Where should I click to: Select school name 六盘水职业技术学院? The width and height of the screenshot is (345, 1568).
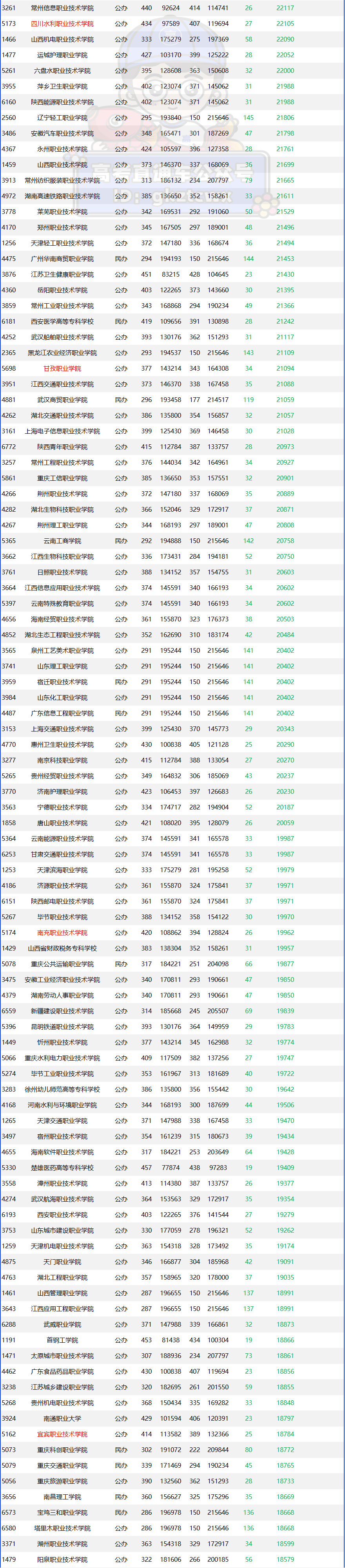pos(62,71)
